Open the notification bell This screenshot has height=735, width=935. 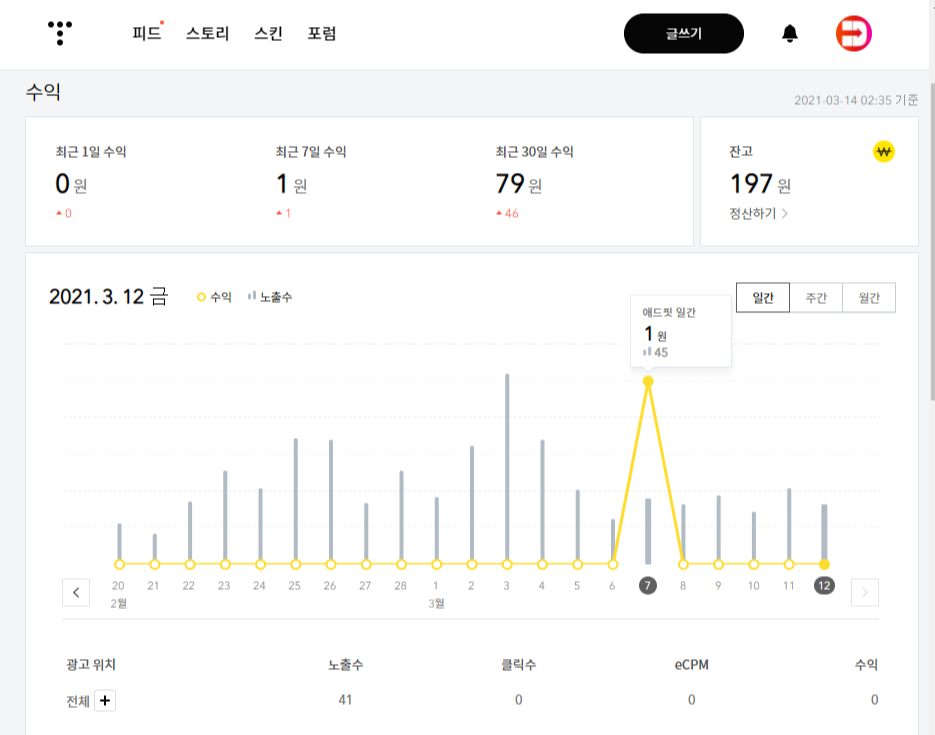[790, 33]
